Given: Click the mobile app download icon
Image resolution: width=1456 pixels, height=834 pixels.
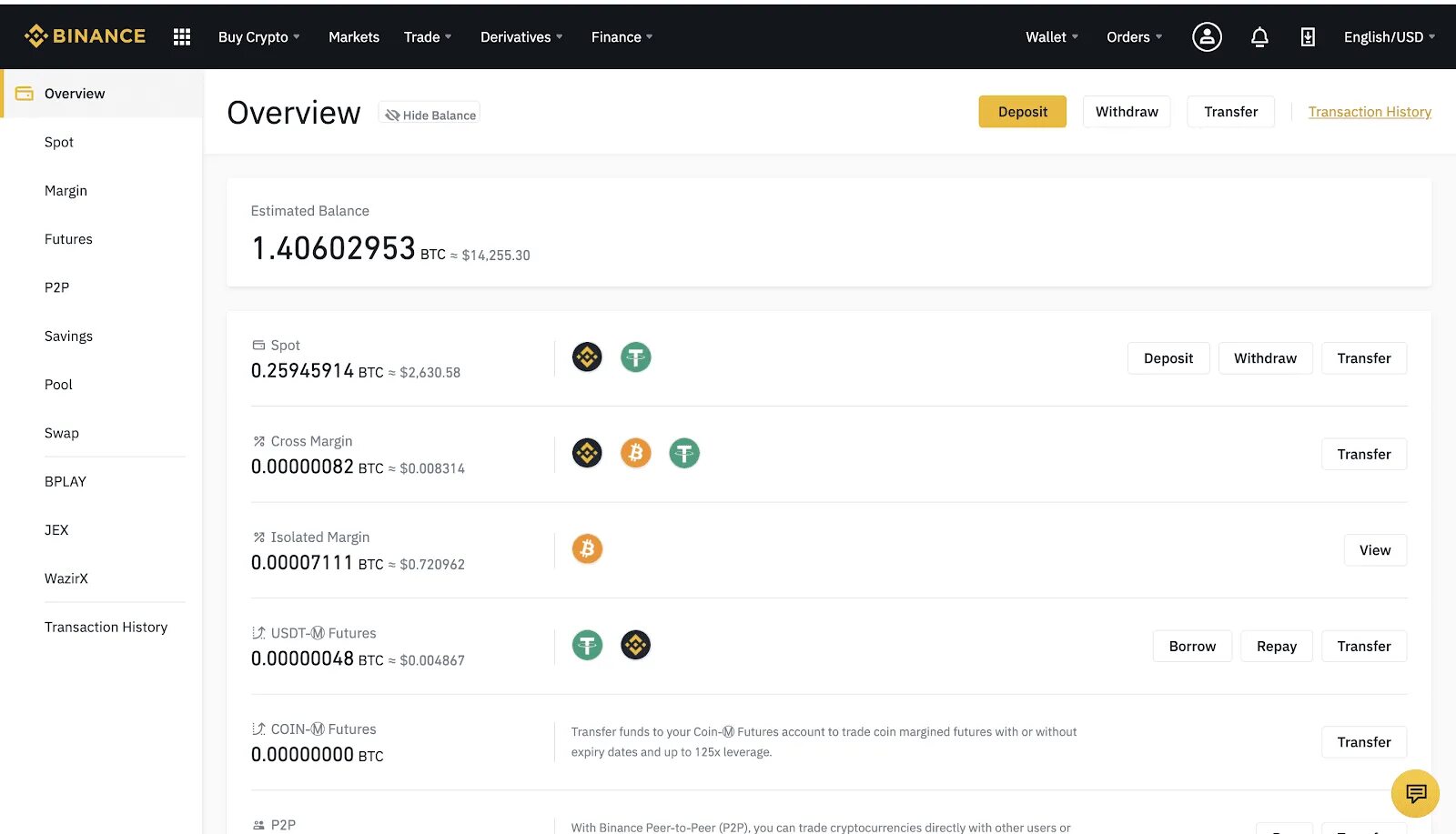Looking at the screenshot, I should pyautogui.click(x=1308, y=37).
